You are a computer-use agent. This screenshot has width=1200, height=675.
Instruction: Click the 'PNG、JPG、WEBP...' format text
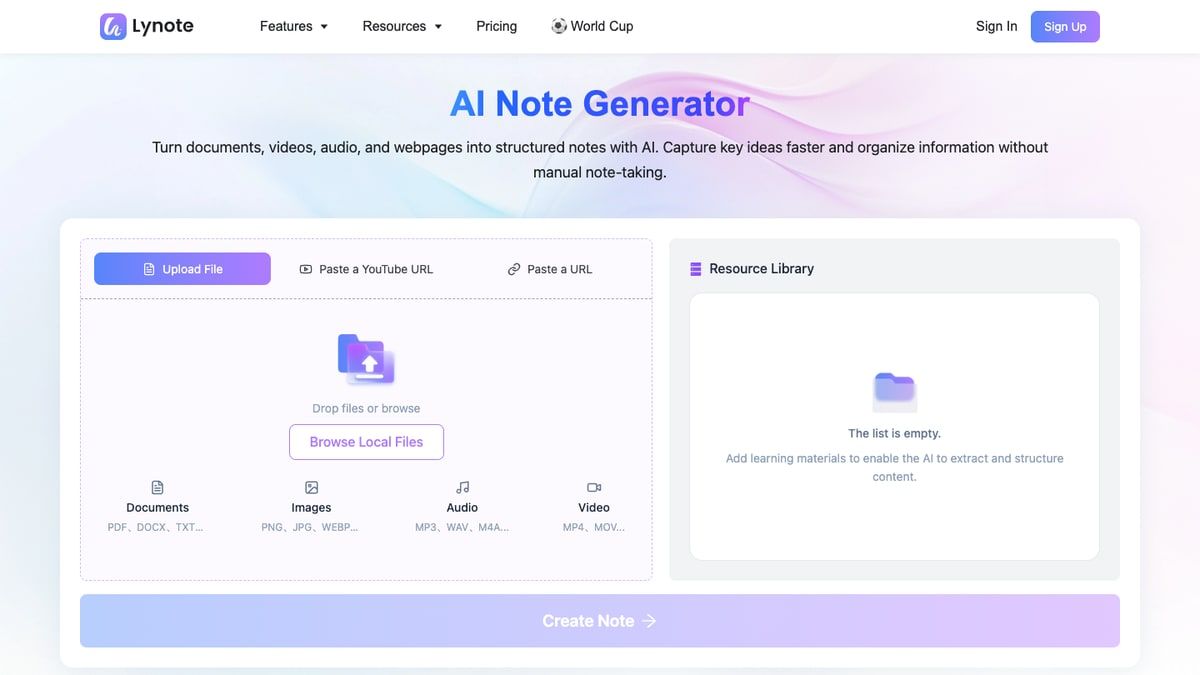click(309, 527)
